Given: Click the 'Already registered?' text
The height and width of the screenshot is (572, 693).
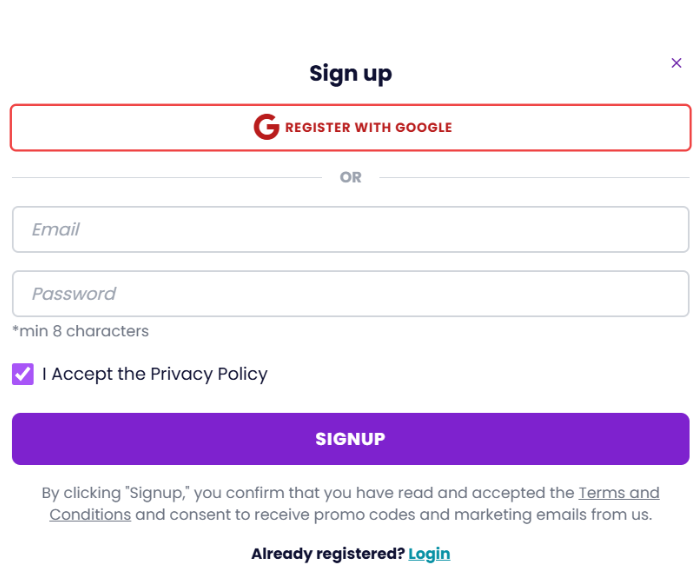Looking at the screenshot, I should coord(328,554).
